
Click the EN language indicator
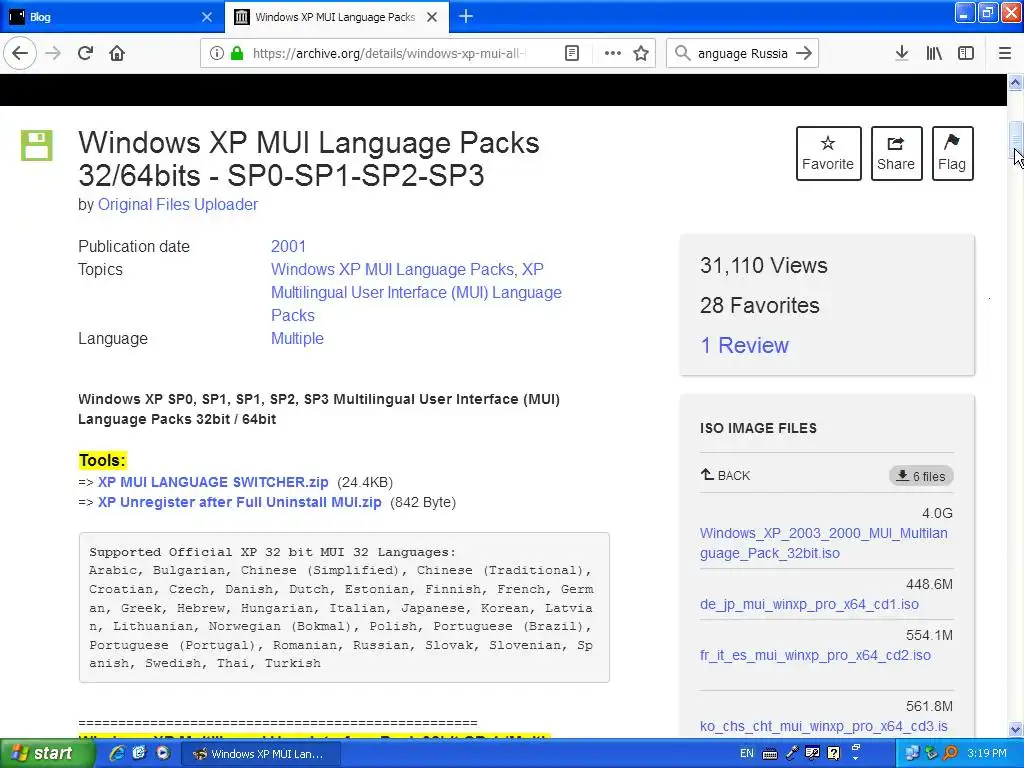pos(746,753)
